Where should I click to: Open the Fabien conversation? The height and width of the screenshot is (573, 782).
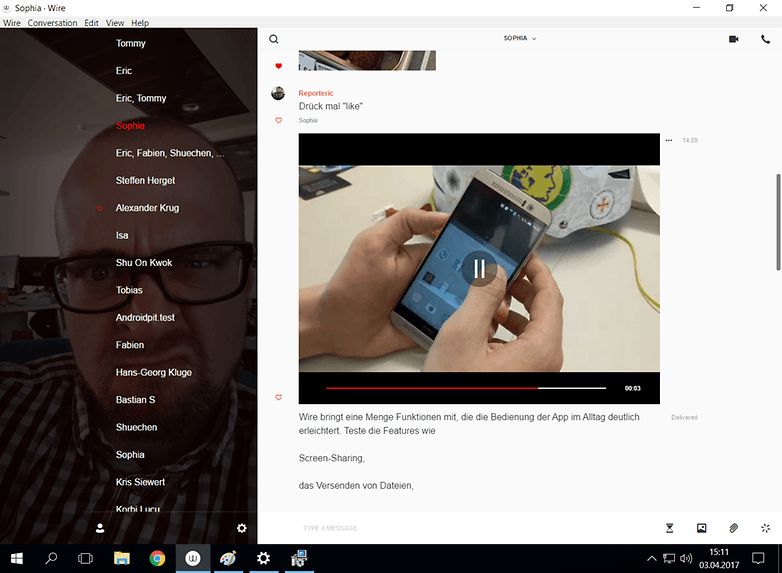click(x=130, y=345)
